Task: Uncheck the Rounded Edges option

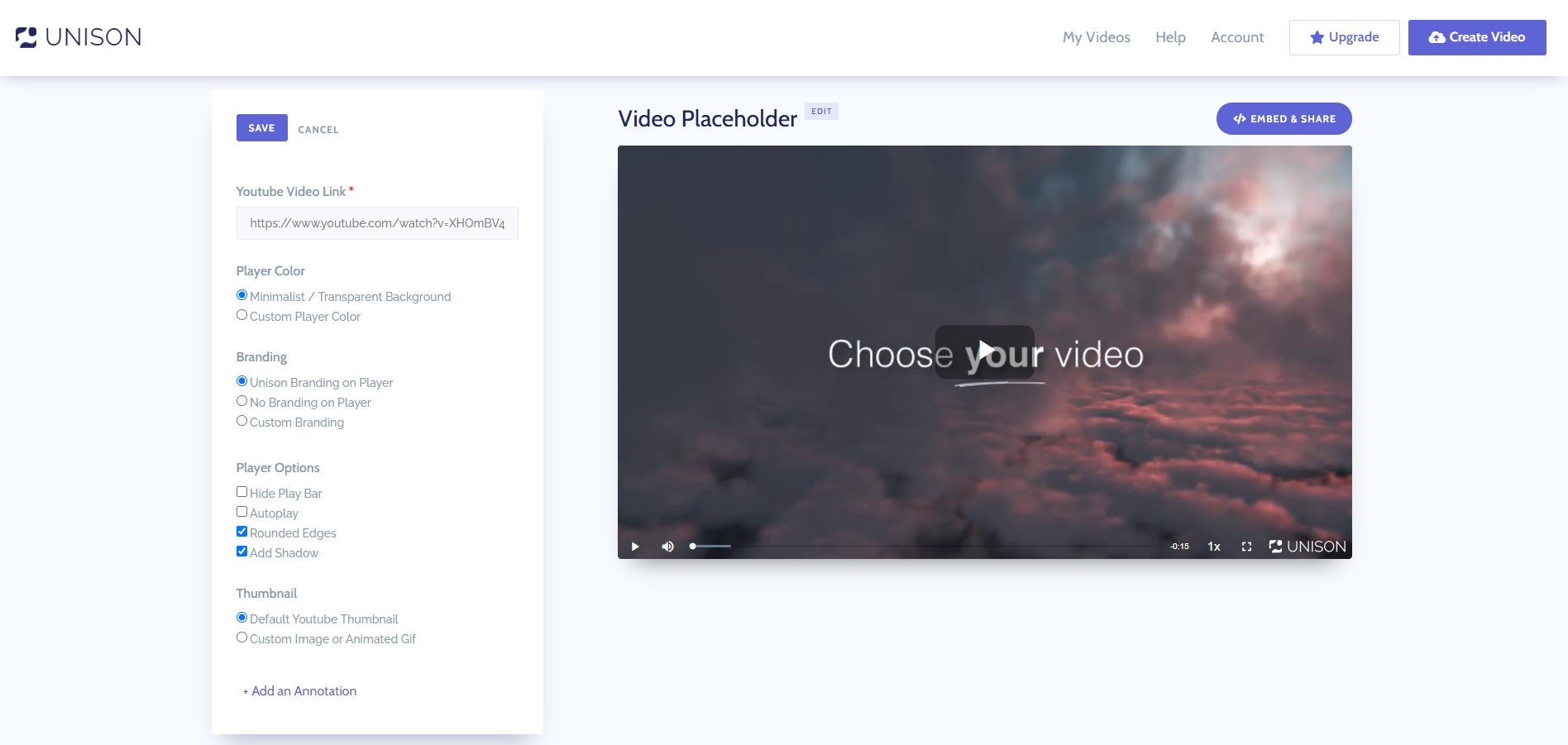Action: click(x=241, y=531)
